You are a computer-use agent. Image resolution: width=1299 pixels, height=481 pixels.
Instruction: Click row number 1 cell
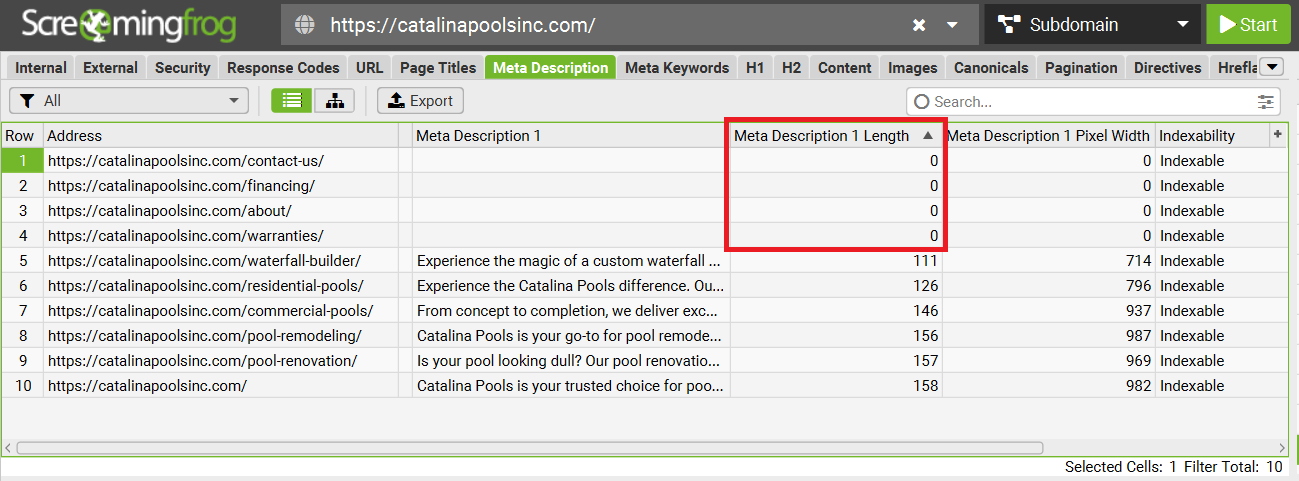(22, 160)
